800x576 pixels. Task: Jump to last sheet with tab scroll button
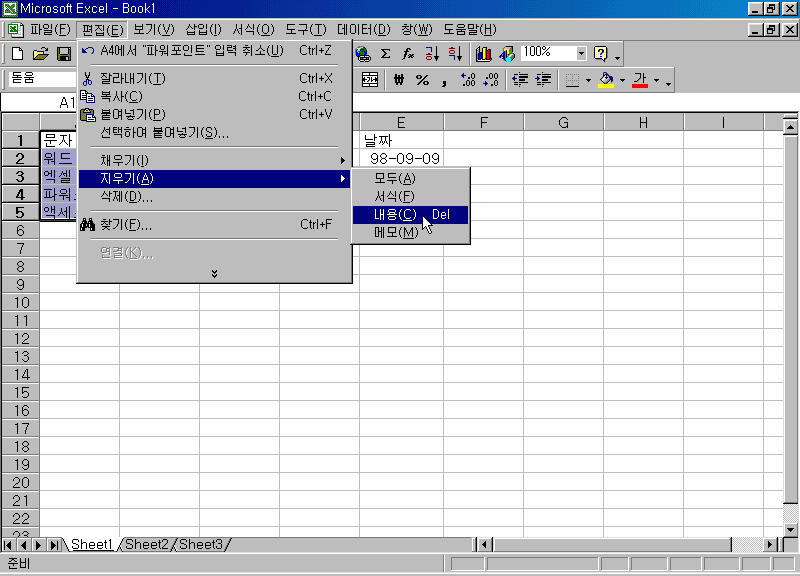54,545
